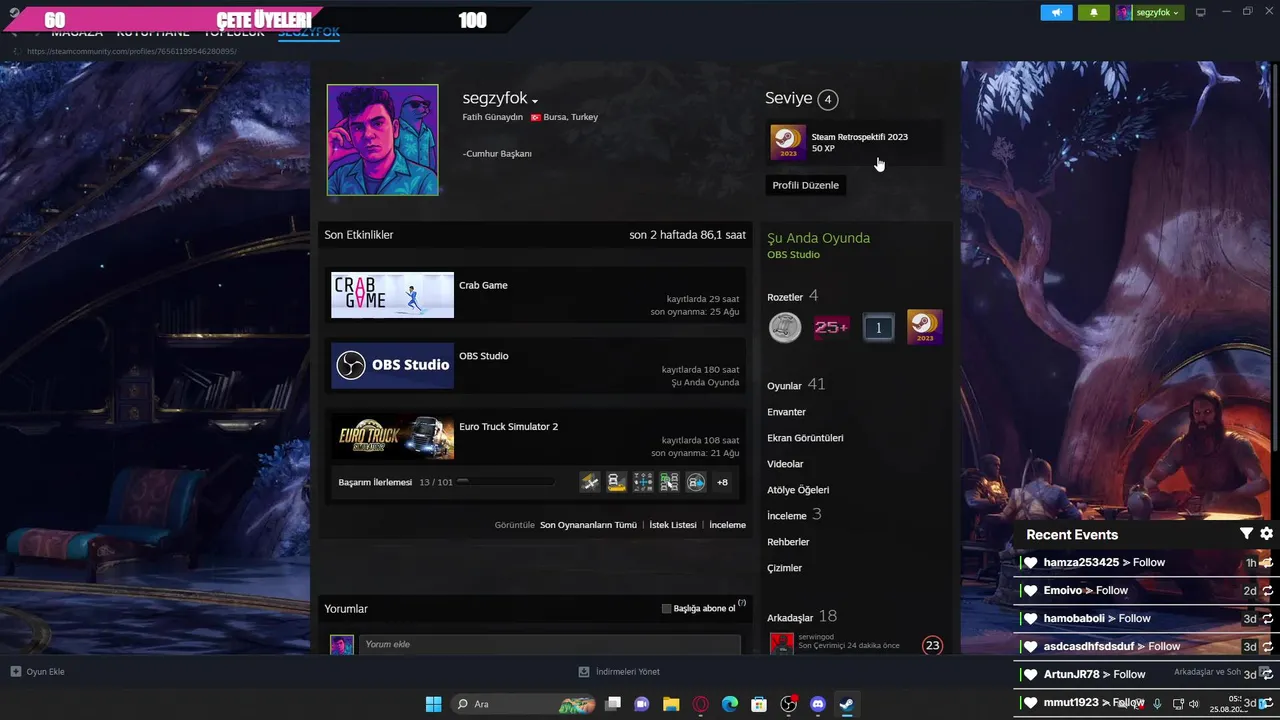1280x720 pixels.
Task: Open the Windows Start button
Action: [x=433, y=704]
